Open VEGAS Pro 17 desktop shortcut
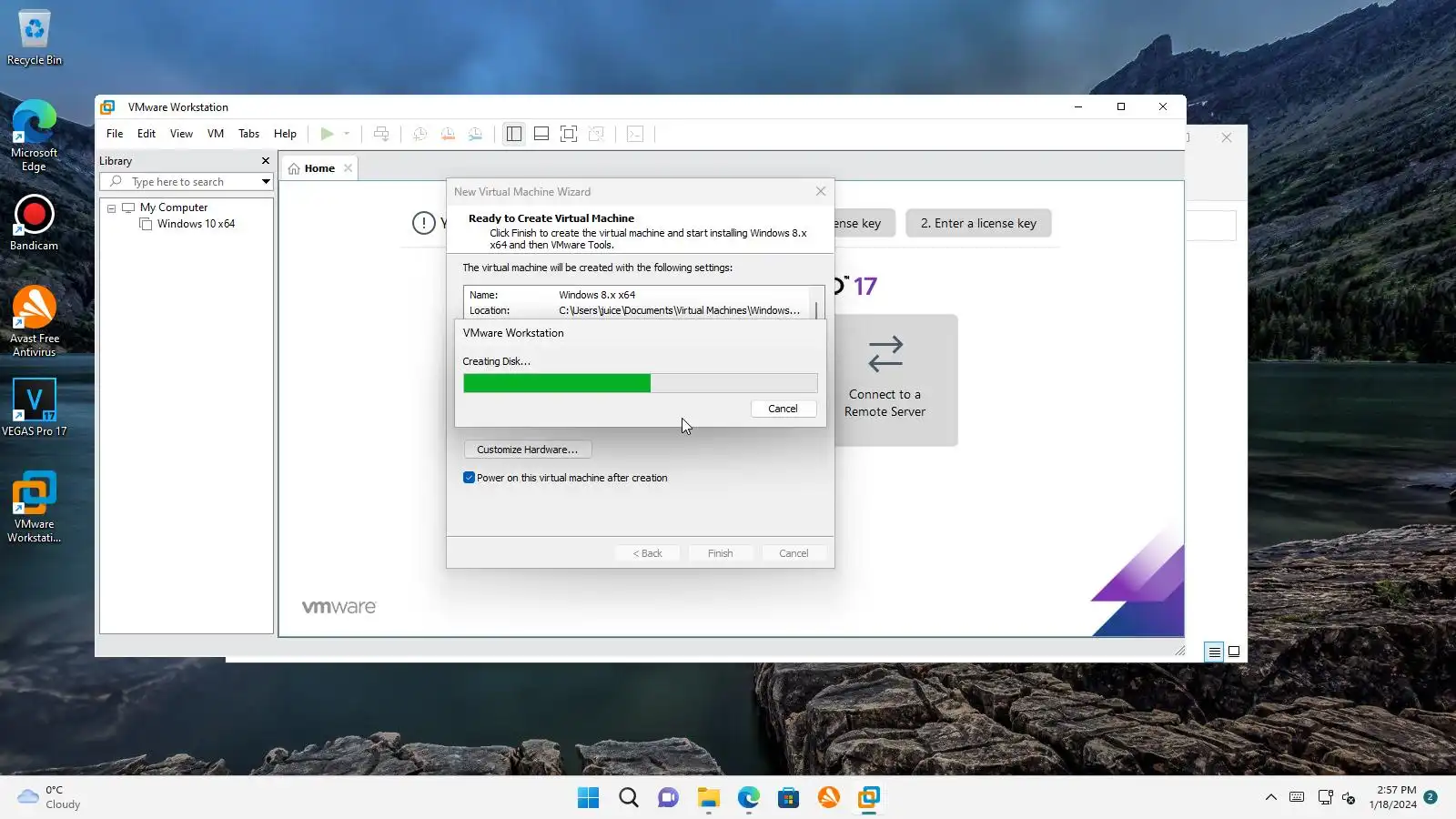This screenshot has height=819, width=1456. [x=35, y=408]
